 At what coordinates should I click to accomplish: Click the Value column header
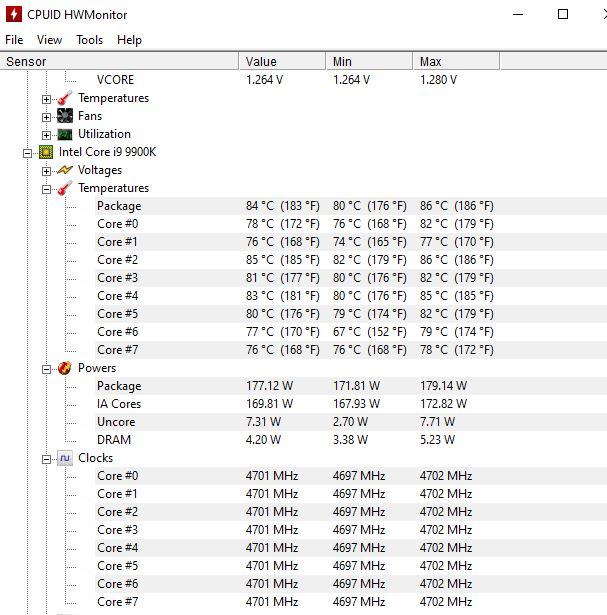282,62
